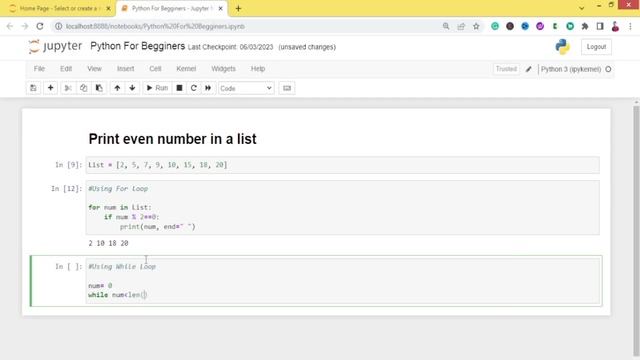The image size is (640, 360).
Task: Click the Print even number heading cell
Action: tap(173, 139)
